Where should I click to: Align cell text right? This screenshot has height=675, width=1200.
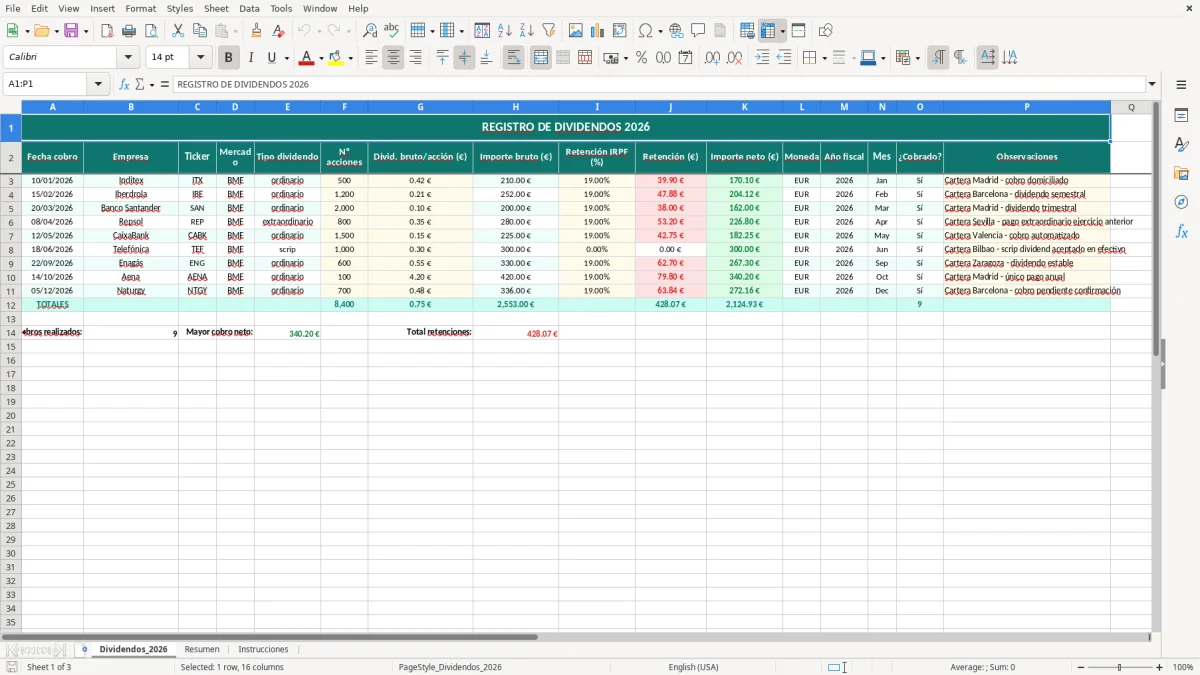(x=415, y=58)
